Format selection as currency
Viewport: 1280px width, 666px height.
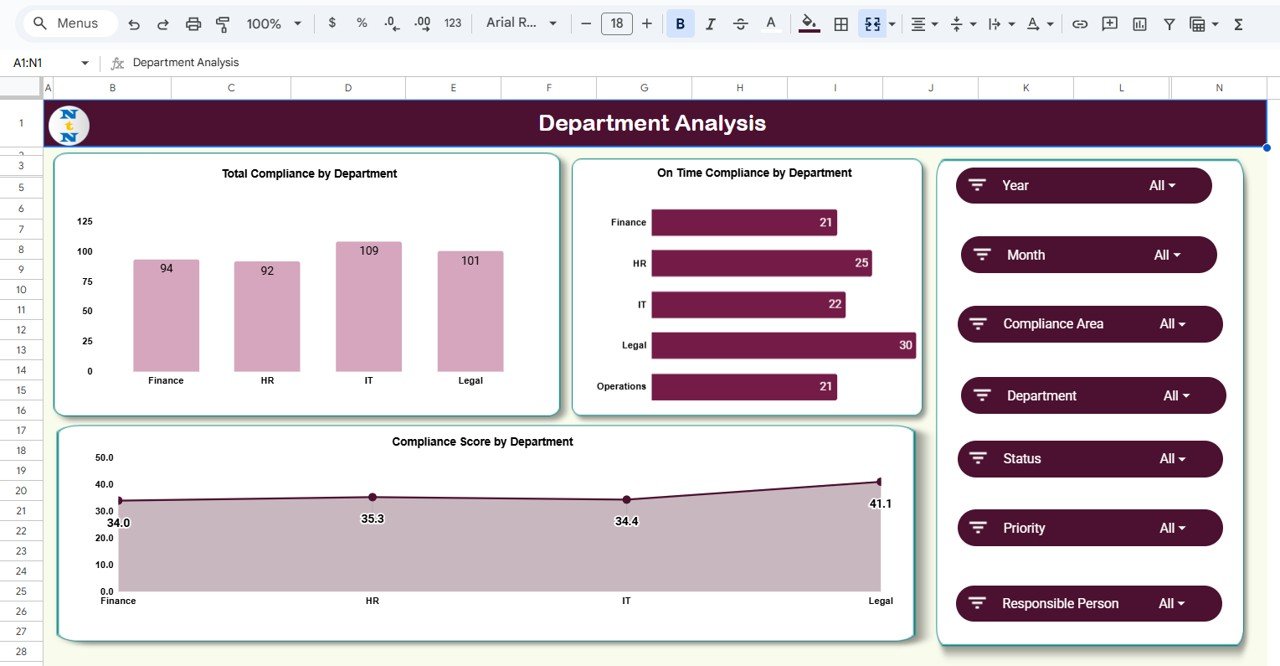coord(332,23)
